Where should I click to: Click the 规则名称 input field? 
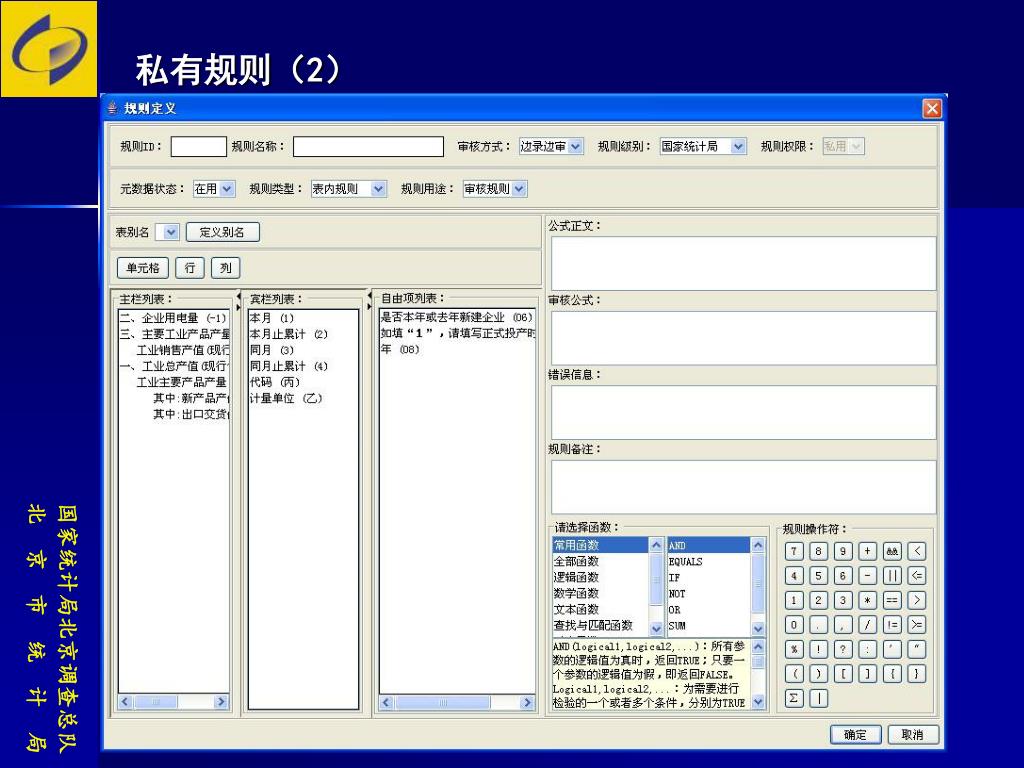click(x=368, y=146)
